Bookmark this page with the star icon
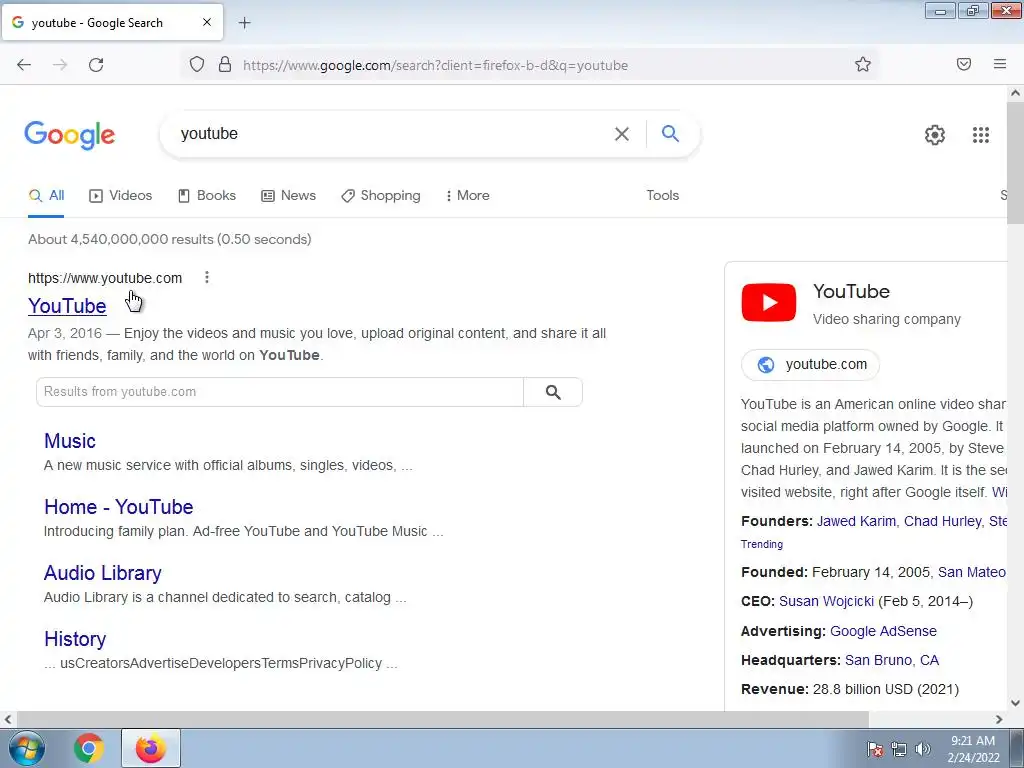Screen dimensions: 1024x768 [x=863, y=64]
